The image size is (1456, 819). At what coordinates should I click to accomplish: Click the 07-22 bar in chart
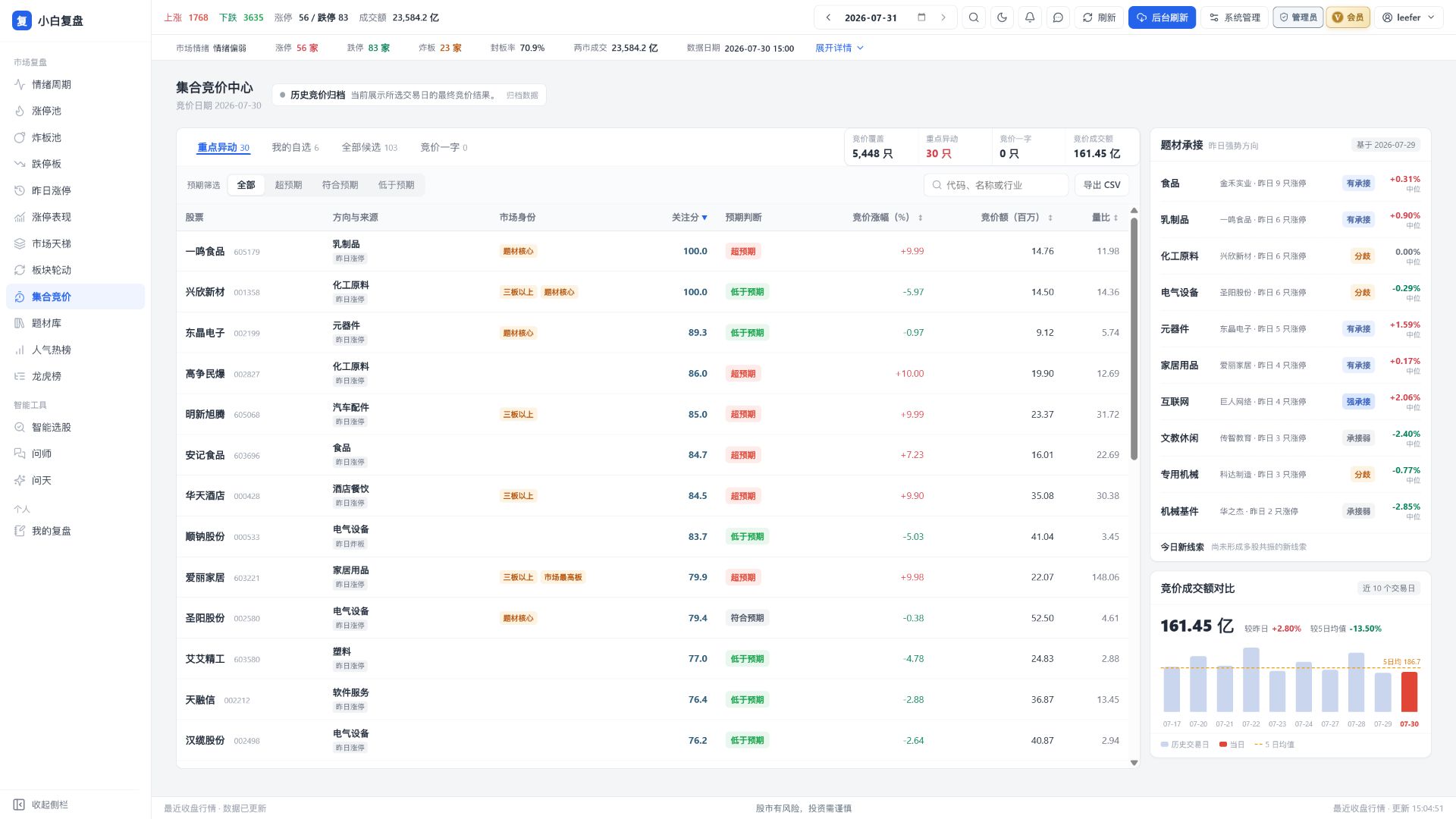[x=1250, y=679]
